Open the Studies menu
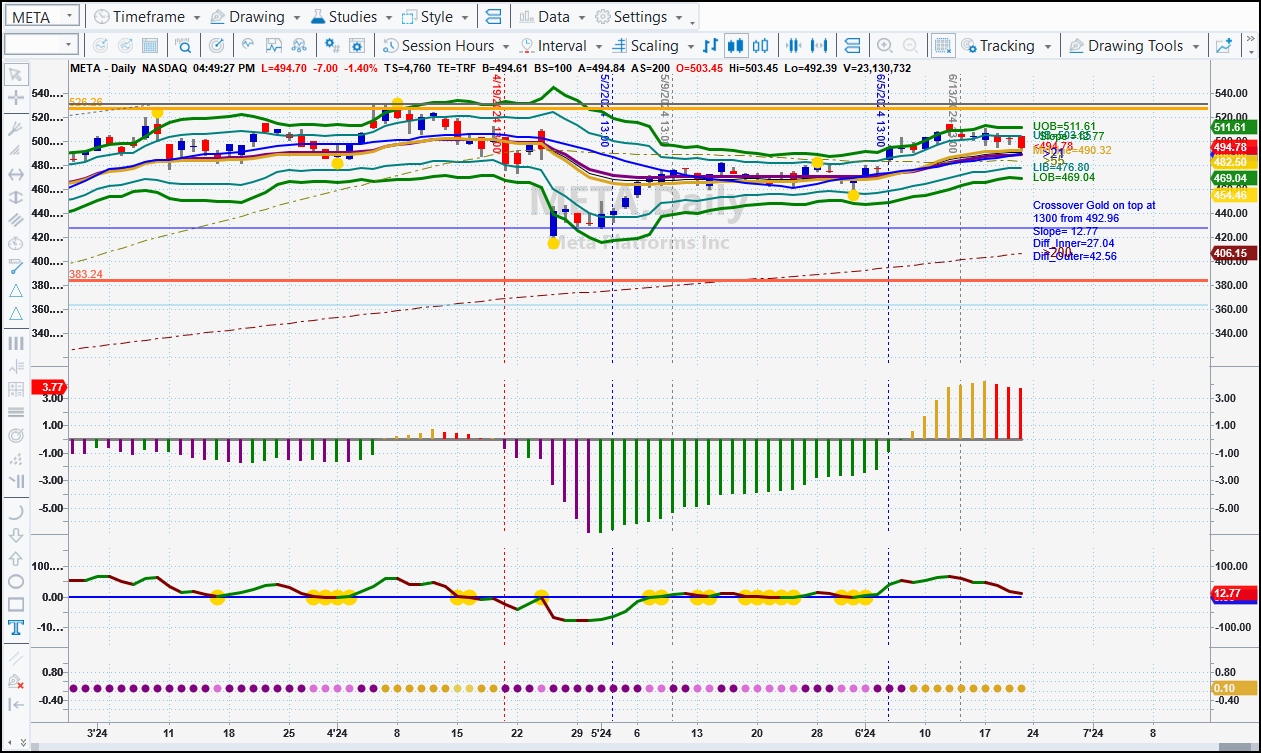Image resolution: width=1261 pixels, height=753 pixels. click(x=353, y=17)
